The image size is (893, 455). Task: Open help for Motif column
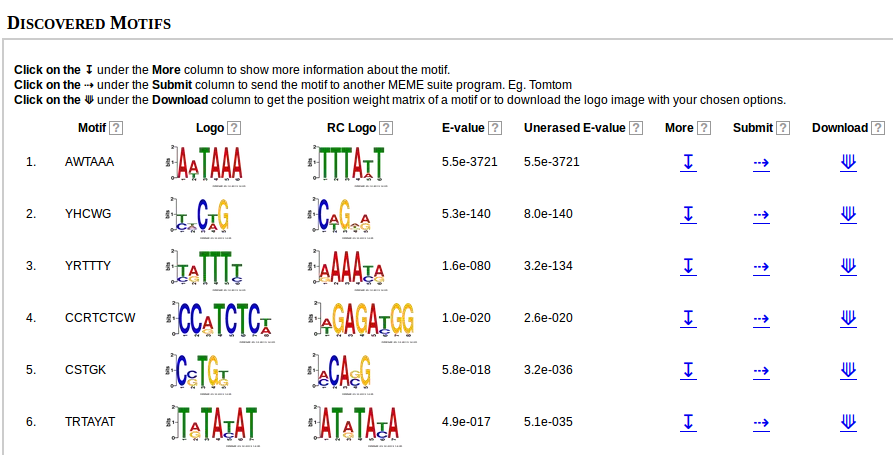116,128
